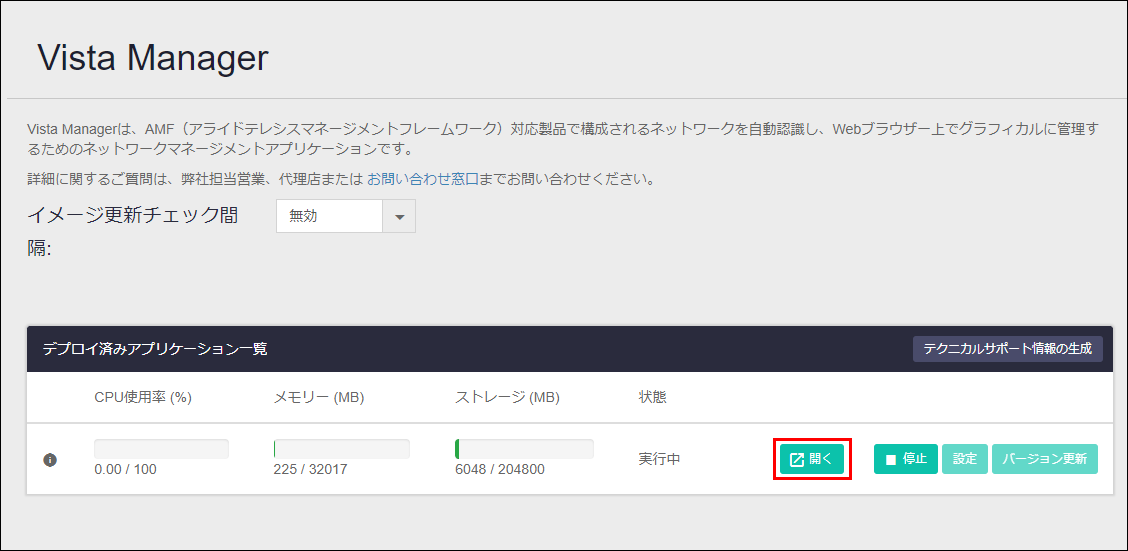Select the 0.00 / 100 CPU value

coord(125,470)
